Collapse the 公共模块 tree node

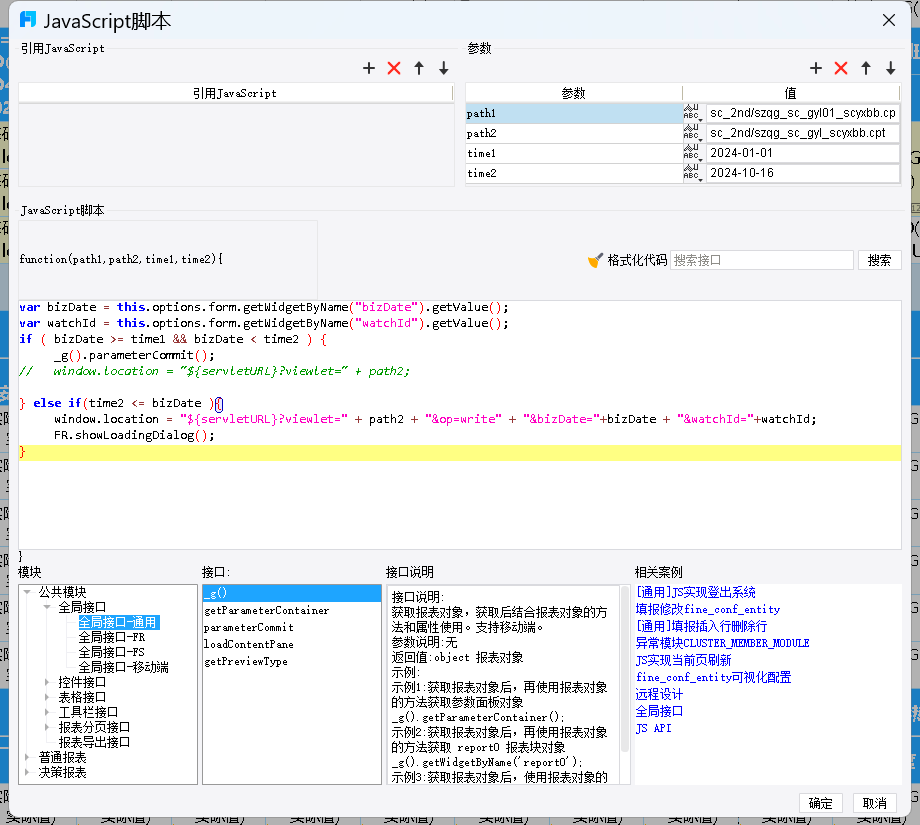pyautogui.click(x=27, y=592)
